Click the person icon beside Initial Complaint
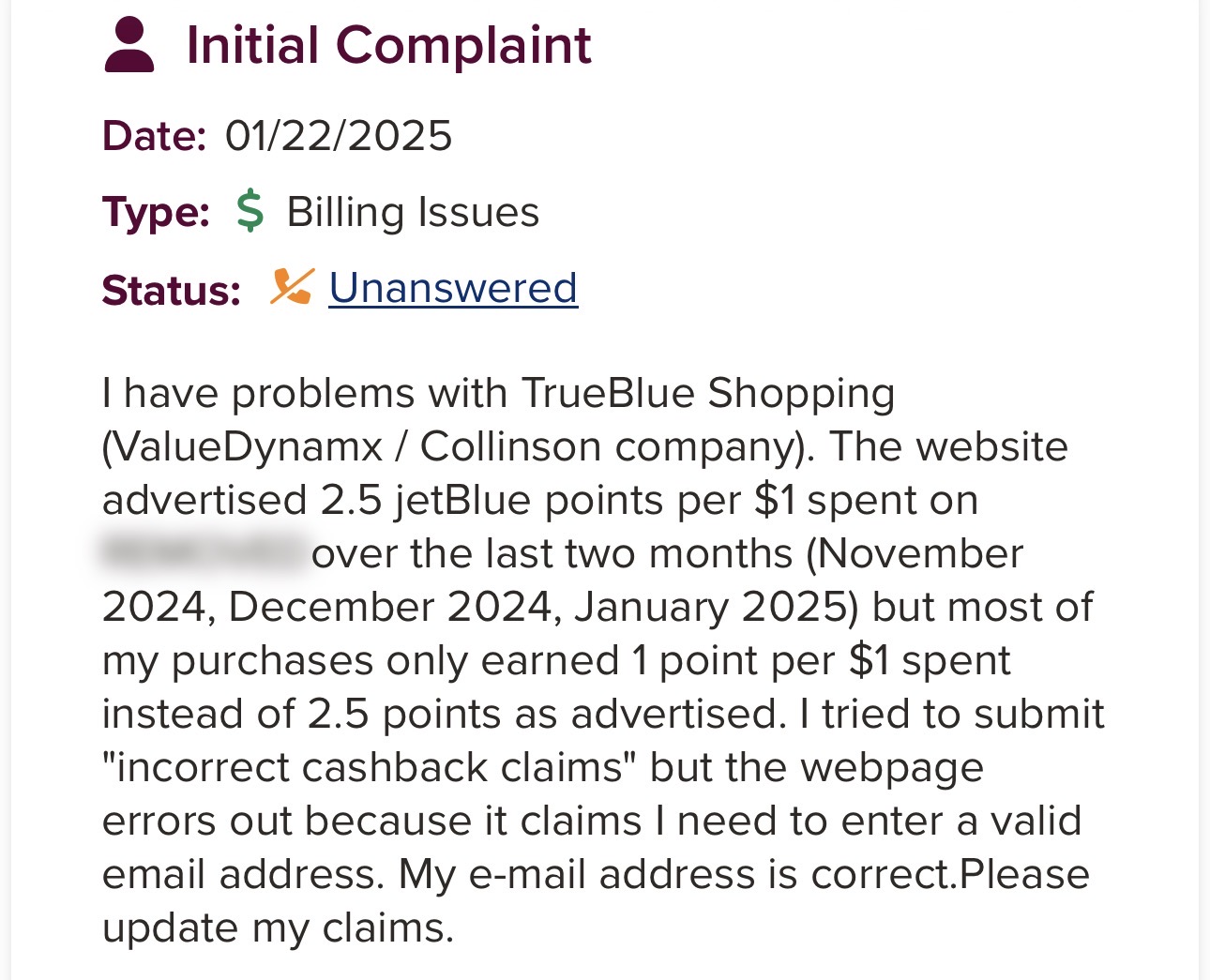This screenshot has height=980, width=1210. click(129, 45)
